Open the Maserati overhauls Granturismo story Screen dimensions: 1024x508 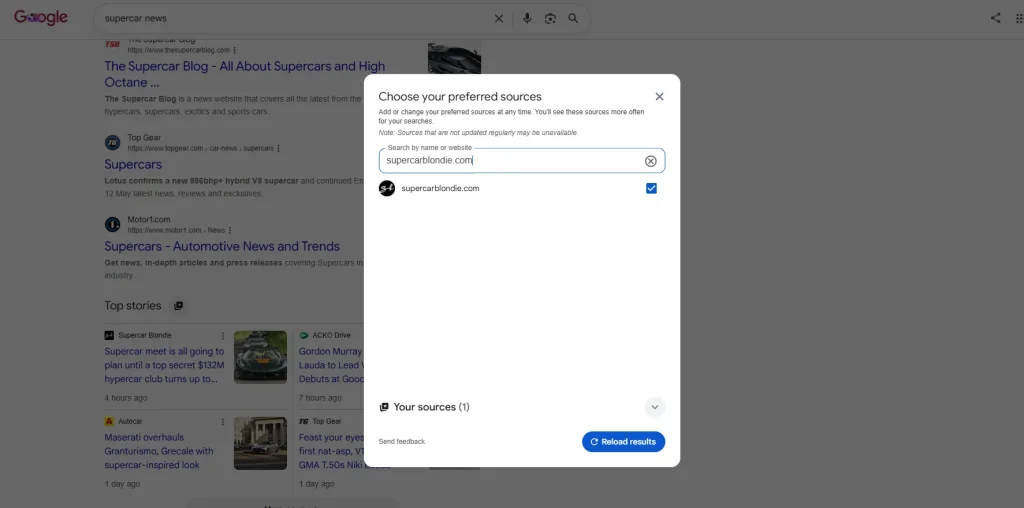coord(159,451)
